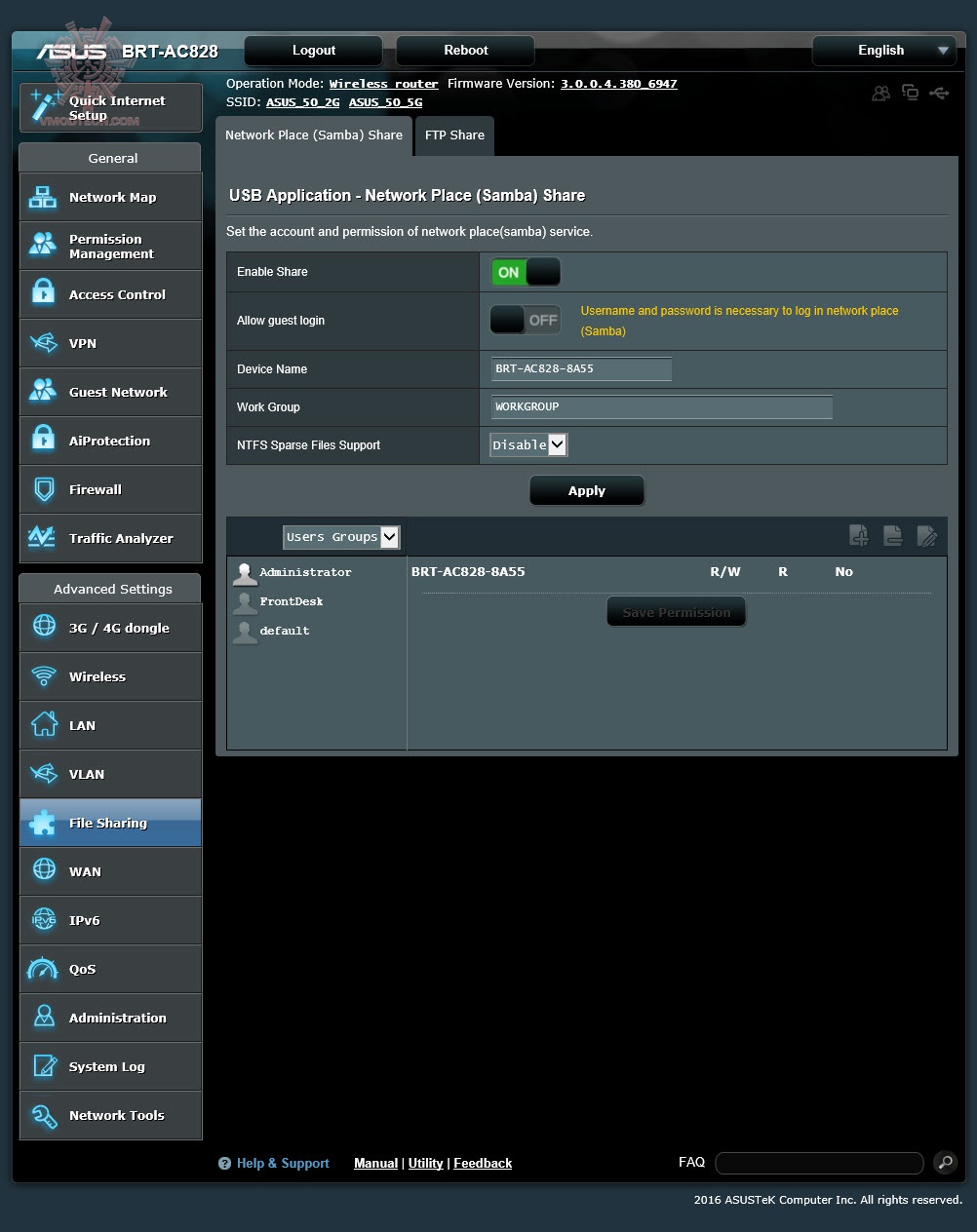The image size is (977, 1232).
Task: Click the network copy status icon
Action: tap(911, 93)
